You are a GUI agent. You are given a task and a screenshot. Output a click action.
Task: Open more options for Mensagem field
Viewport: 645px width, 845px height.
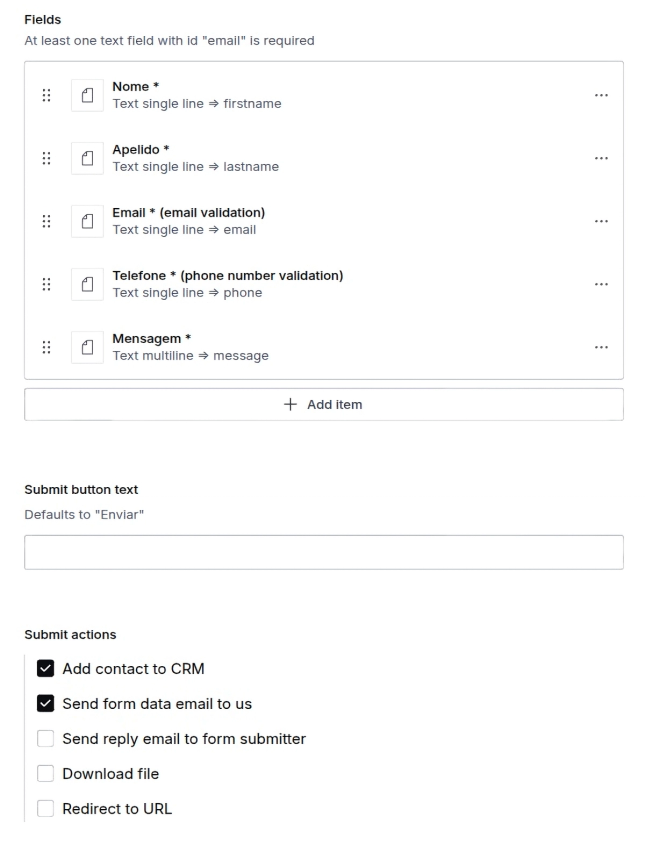tap(600, 347)
